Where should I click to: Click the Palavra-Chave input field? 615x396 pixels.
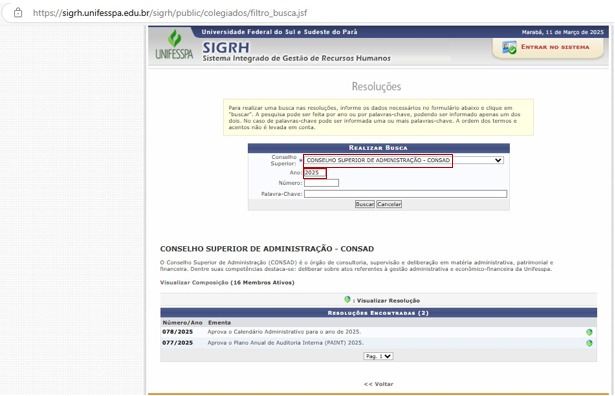(405, 194)
